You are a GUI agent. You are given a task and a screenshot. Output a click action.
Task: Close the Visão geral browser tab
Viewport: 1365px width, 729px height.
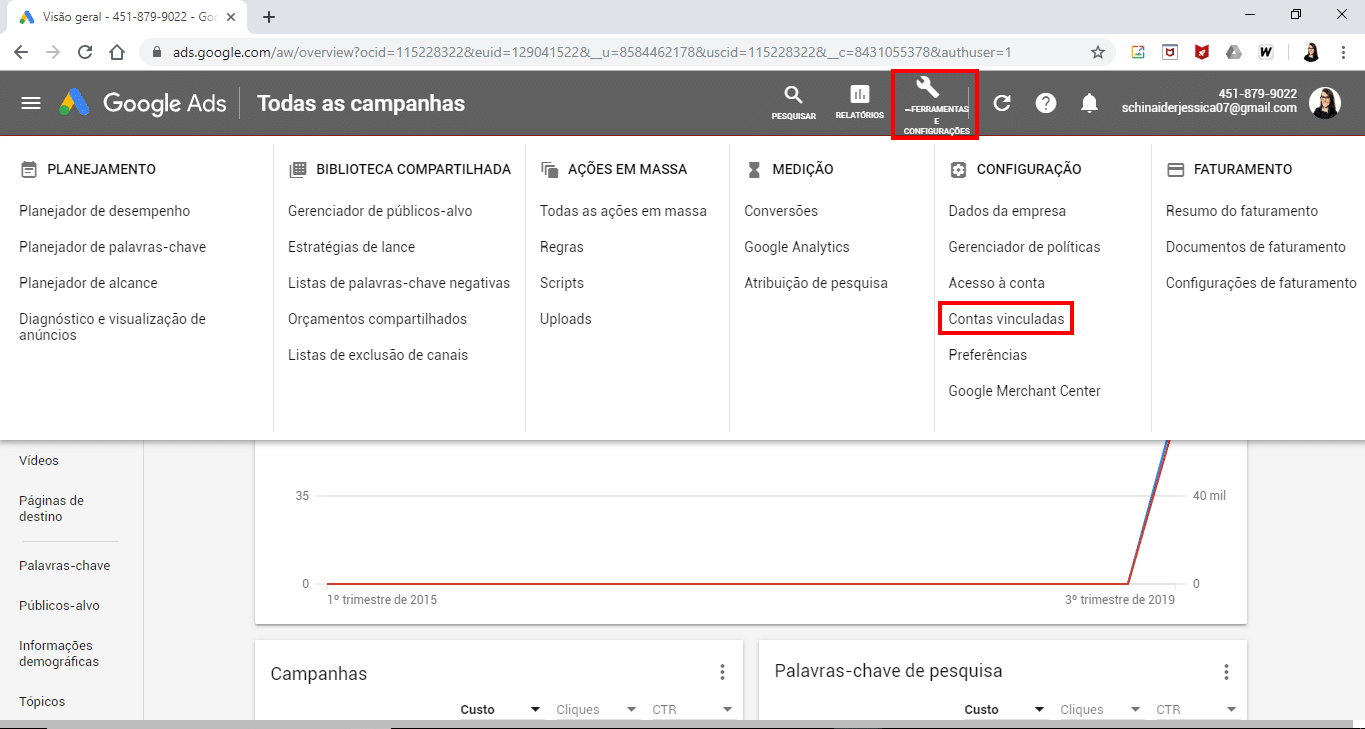click(233, 17)
